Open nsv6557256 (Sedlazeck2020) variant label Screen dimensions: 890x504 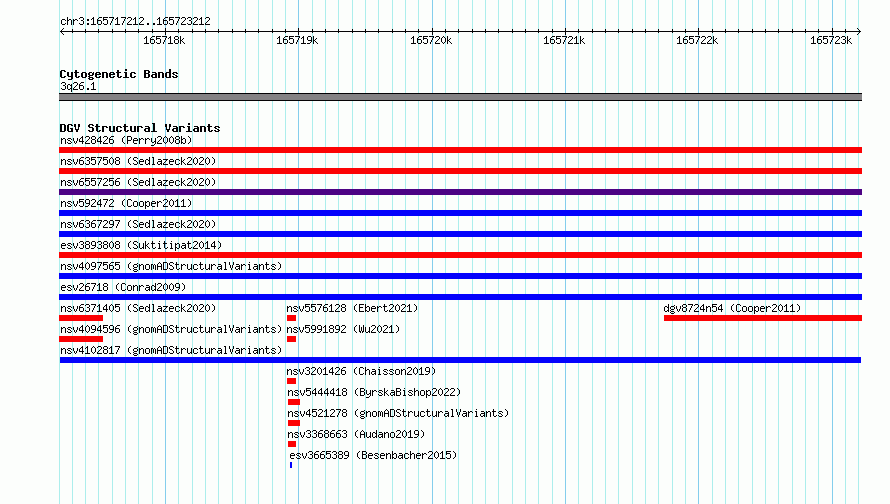coord(138,182)
